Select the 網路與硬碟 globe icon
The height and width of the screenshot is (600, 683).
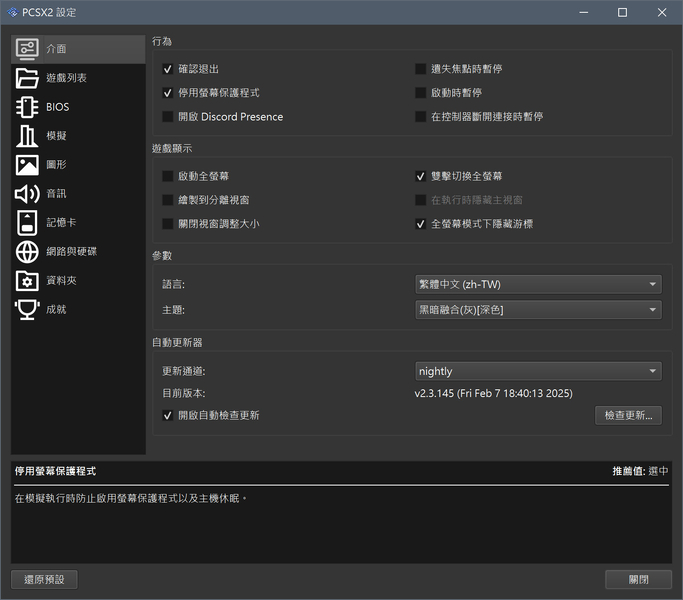tap(27, 252)
